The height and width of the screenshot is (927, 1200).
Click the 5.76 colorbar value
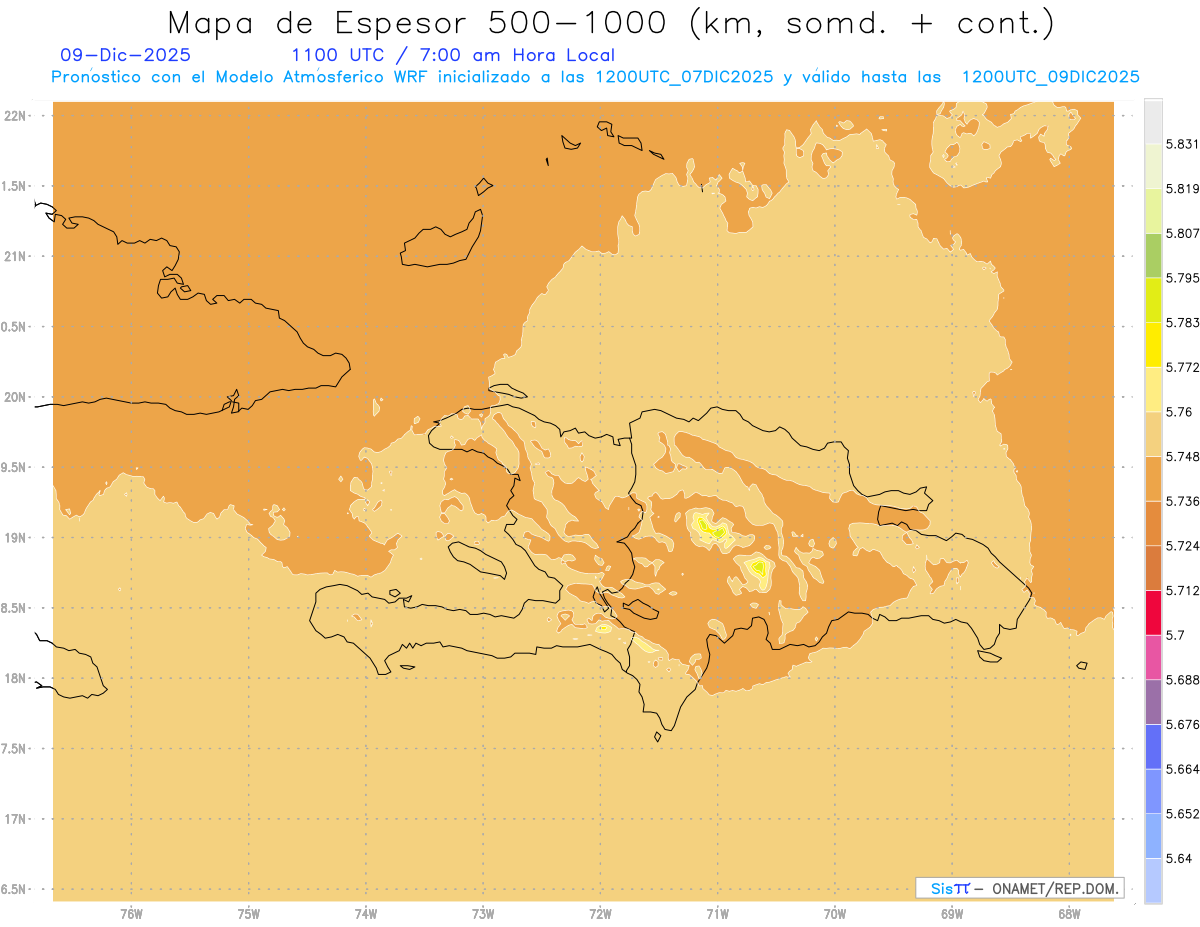tap(1179, 411)
